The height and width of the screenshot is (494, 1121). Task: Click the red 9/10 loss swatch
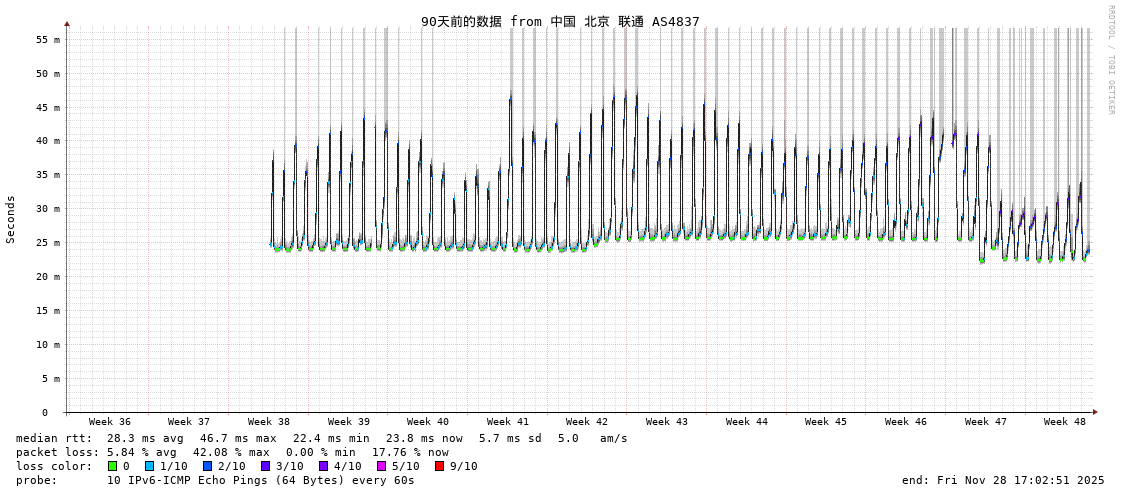[x=439, y=466]
